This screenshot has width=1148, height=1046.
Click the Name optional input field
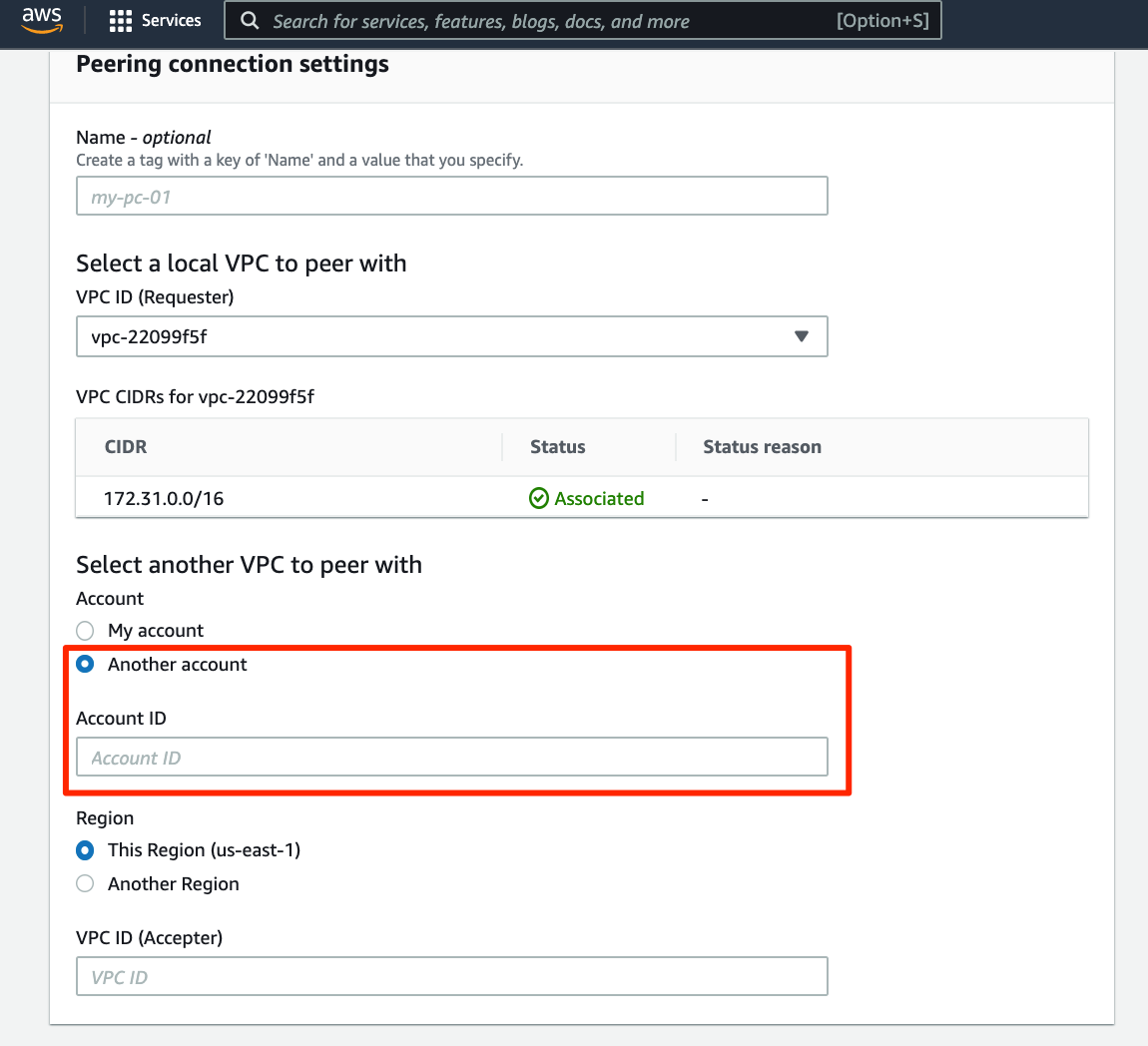point(451,196)
